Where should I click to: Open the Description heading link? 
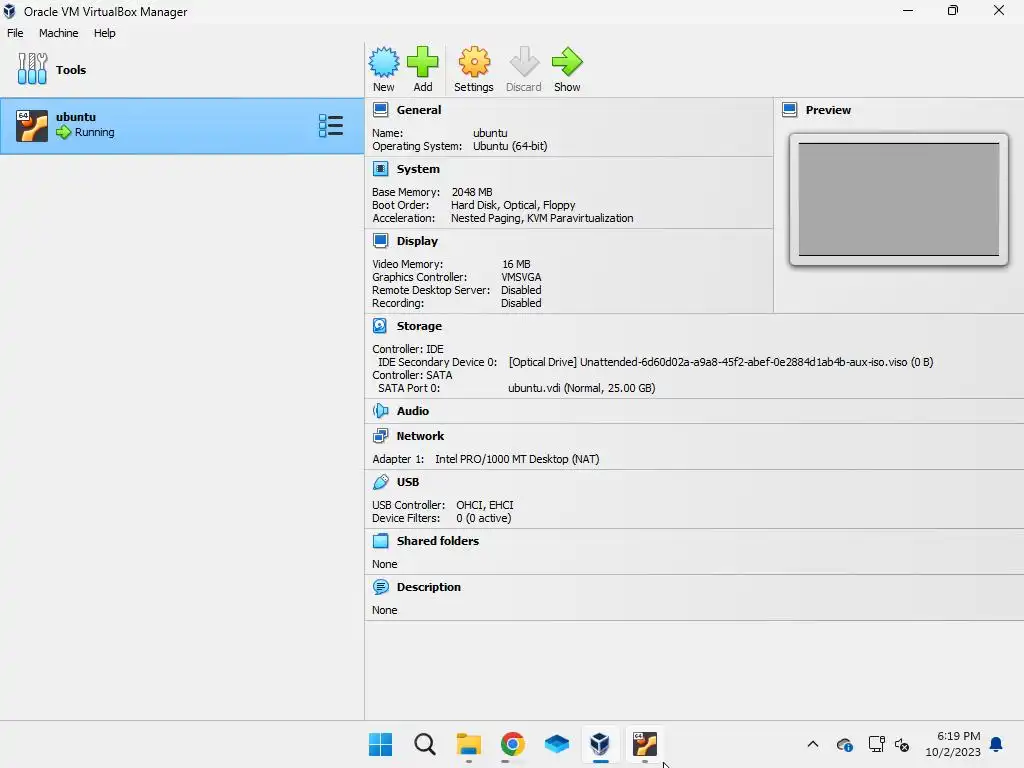(428, 586)
